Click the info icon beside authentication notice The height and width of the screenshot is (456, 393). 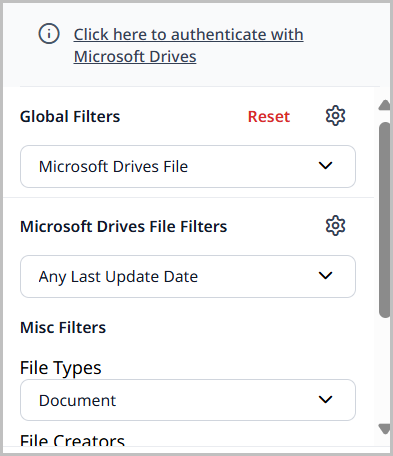tap(49, 34)
